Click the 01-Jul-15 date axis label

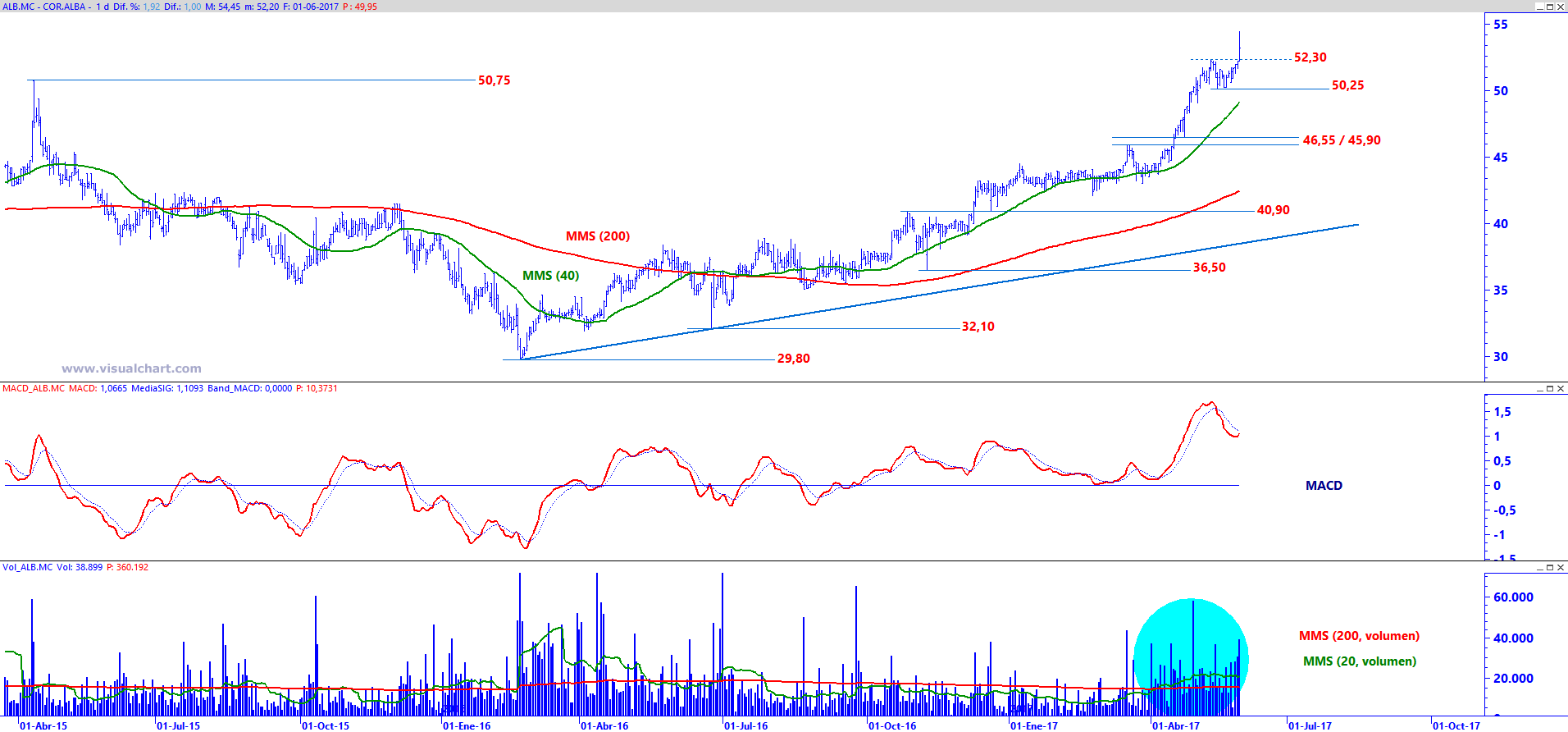tap(179, 725)
